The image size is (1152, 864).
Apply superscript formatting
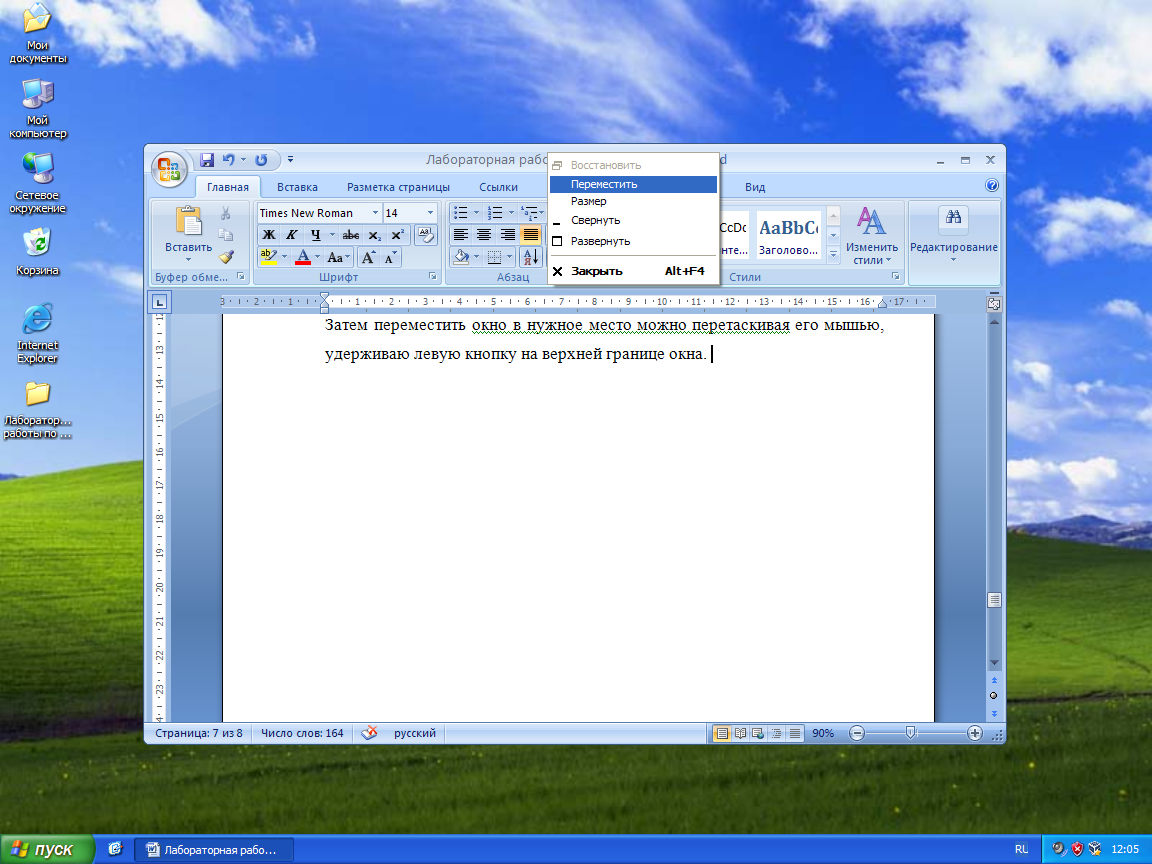click(x=397, y=235)
